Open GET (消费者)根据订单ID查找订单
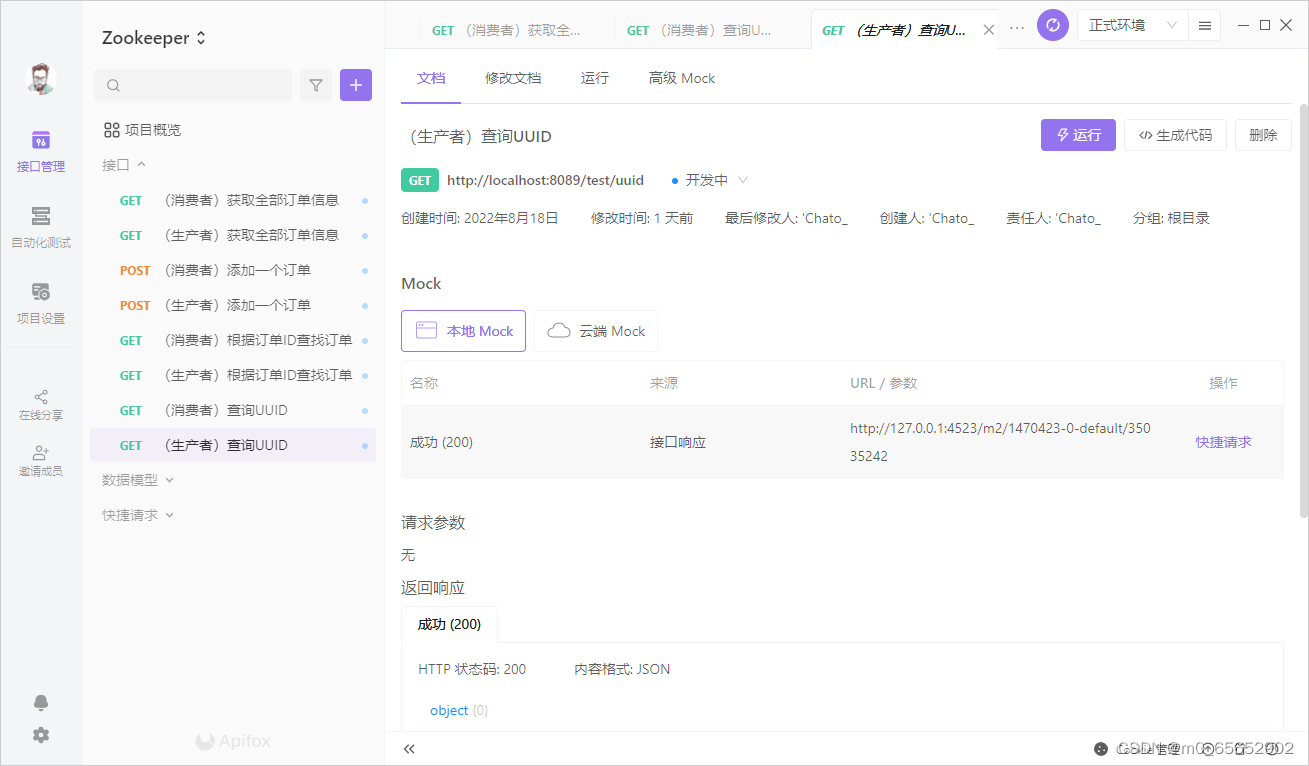1309x766 pixels. click(x=233, y=340)
